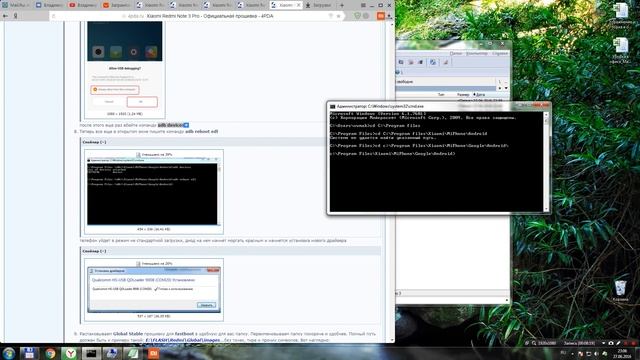
Task: Go to root directory backslash button
Action: tap(499, 82)
